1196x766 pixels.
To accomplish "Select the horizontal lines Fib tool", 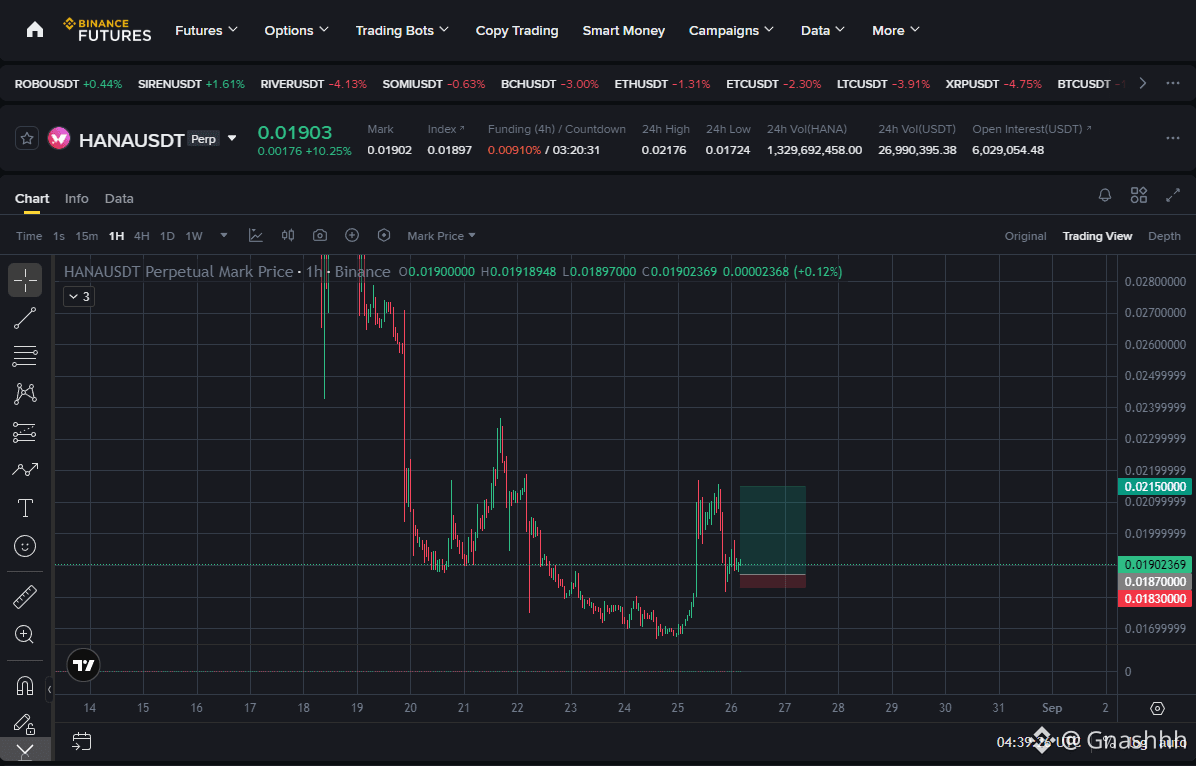I will tap(25, 356).
